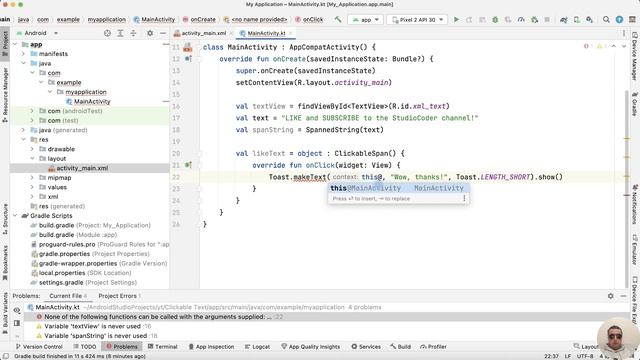Click the override gutter icon on line 21
The height and width of the screenshot is (360, 640).
click(x=188, y=165)
